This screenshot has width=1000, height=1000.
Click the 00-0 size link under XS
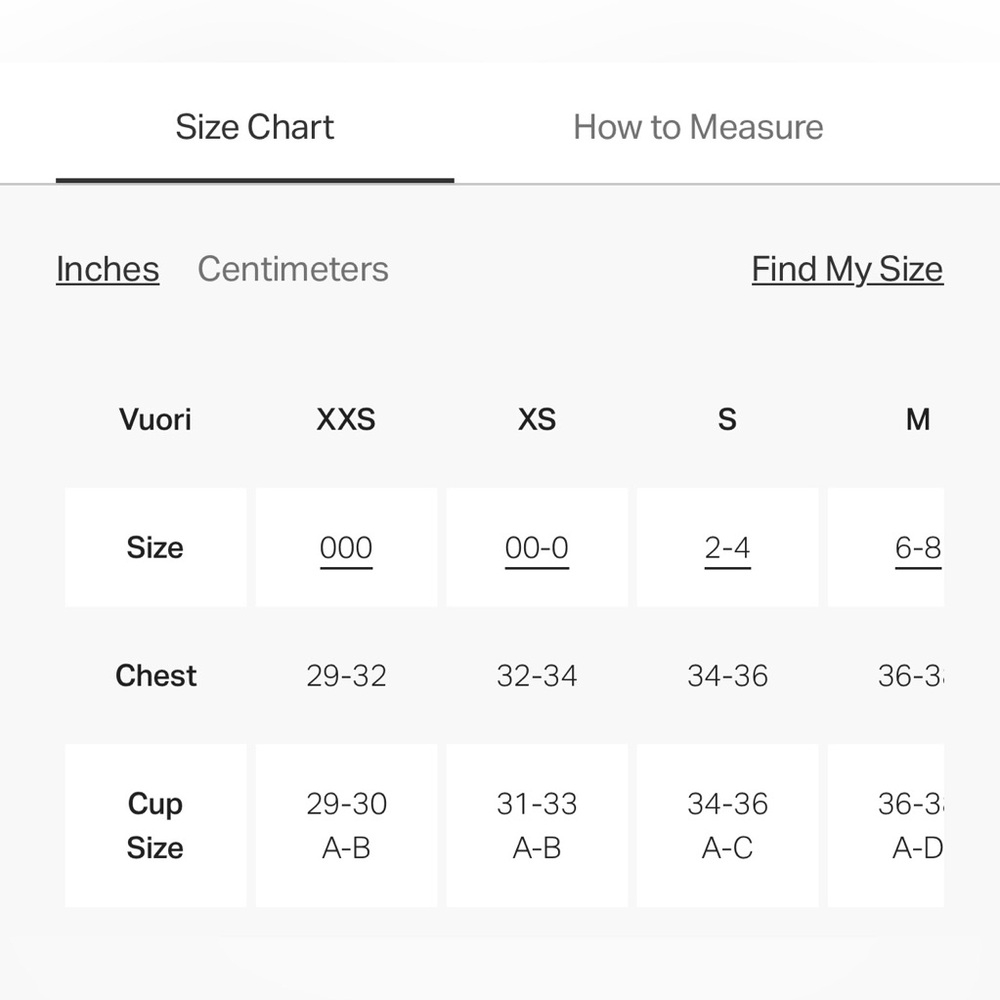(537, 548)
